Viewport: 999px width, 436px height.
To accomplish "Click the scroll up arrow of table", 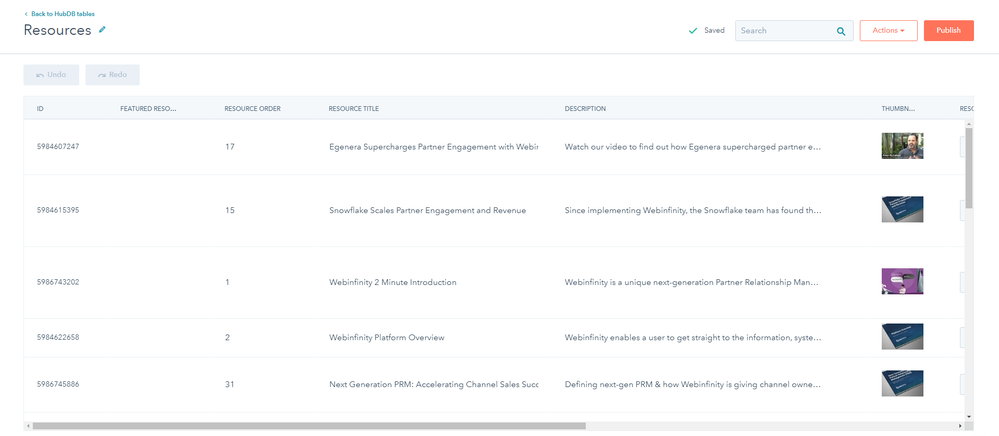I will (969, 122).
